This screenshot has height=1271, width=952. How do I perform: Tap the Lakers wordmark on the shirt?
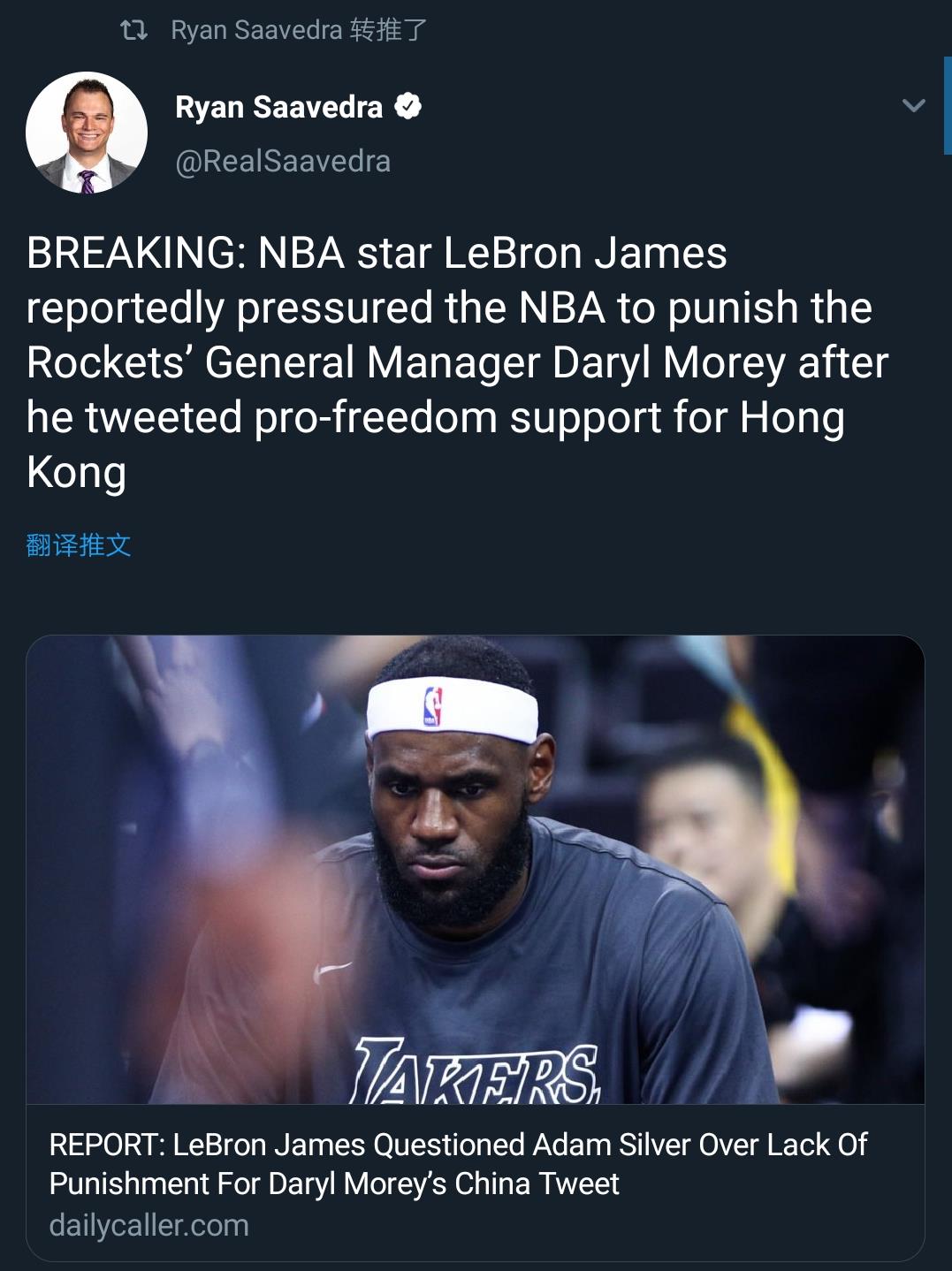coord(476,1071)
